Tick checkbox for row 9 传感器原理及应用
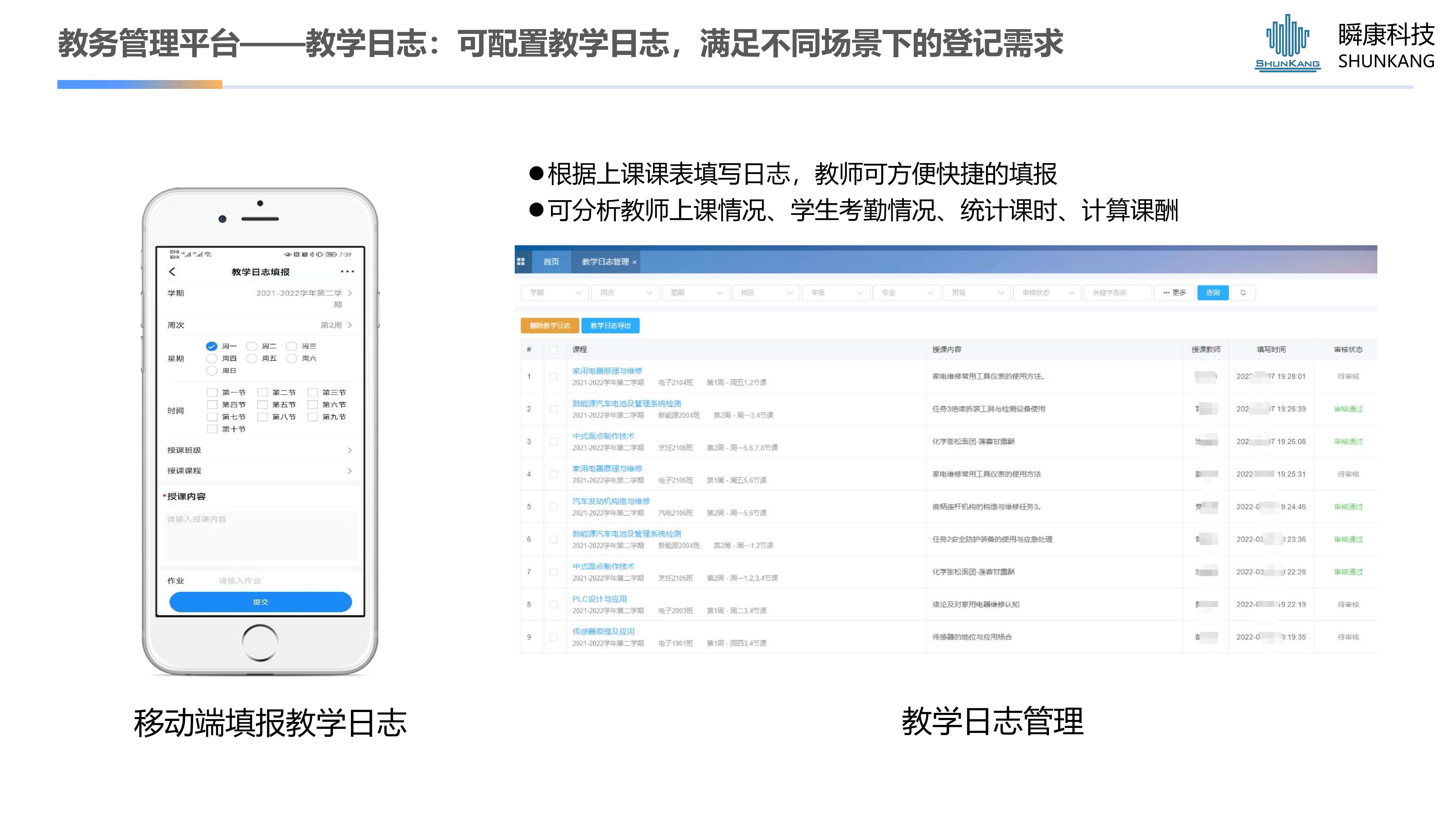The height and width of the screenshot is (819, 1456). (x=554, y=637)
